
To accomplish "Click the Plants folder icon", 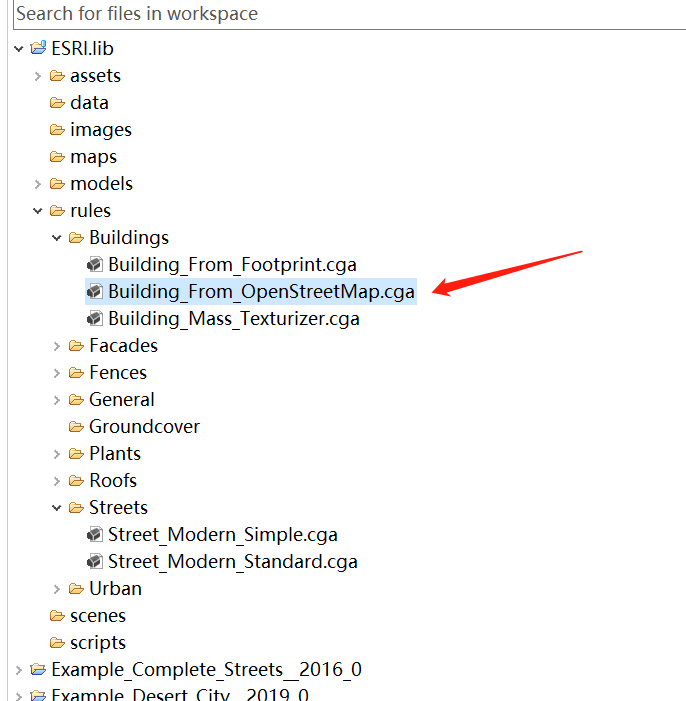I will [76, 453].
